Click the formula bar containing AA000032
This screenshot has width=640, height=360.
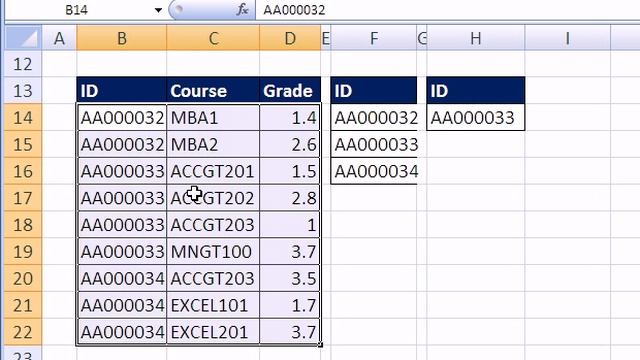coord(447,10)
